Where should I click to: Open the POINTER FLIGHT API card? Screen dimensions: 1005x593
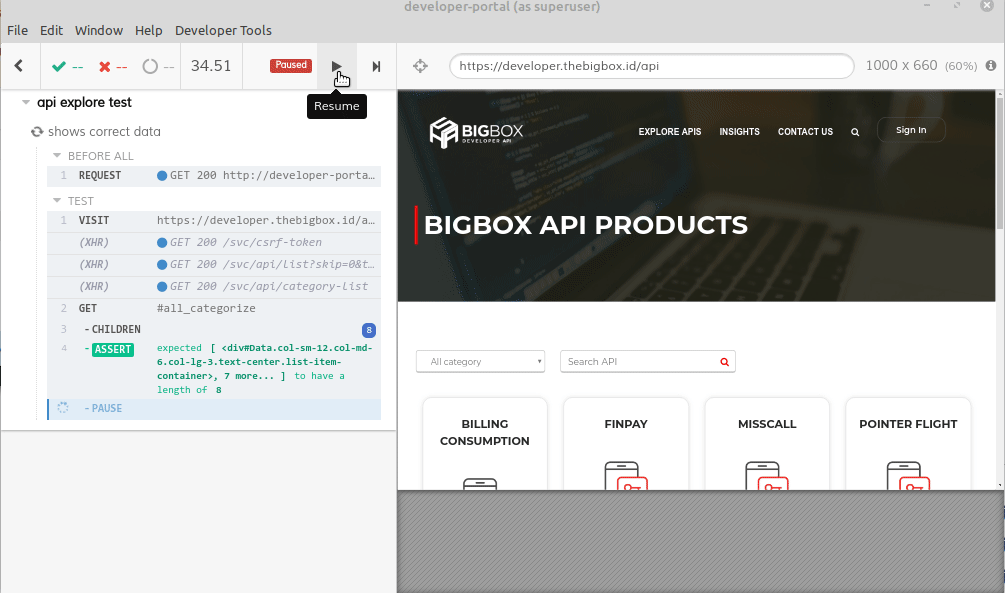click(908, 444)
